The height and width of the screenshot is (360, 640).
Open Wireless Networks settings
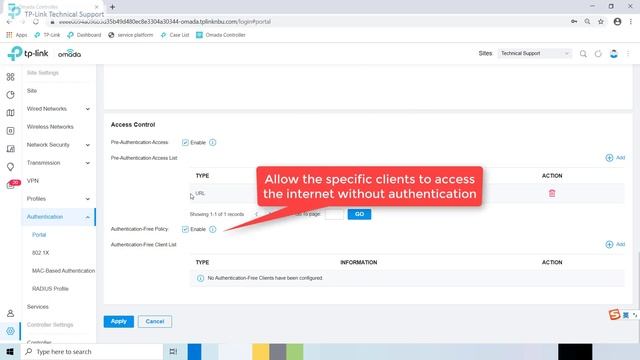tap(50, 127)
